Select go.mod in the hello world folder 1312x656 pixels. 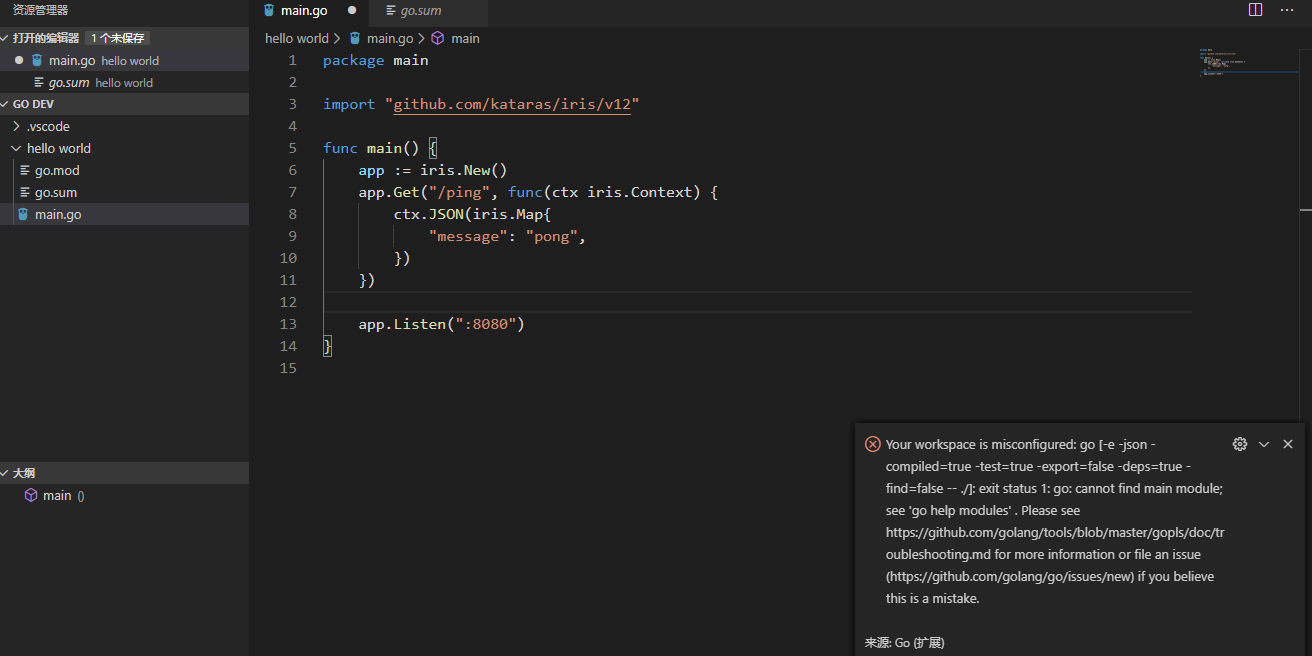[58, 170]
